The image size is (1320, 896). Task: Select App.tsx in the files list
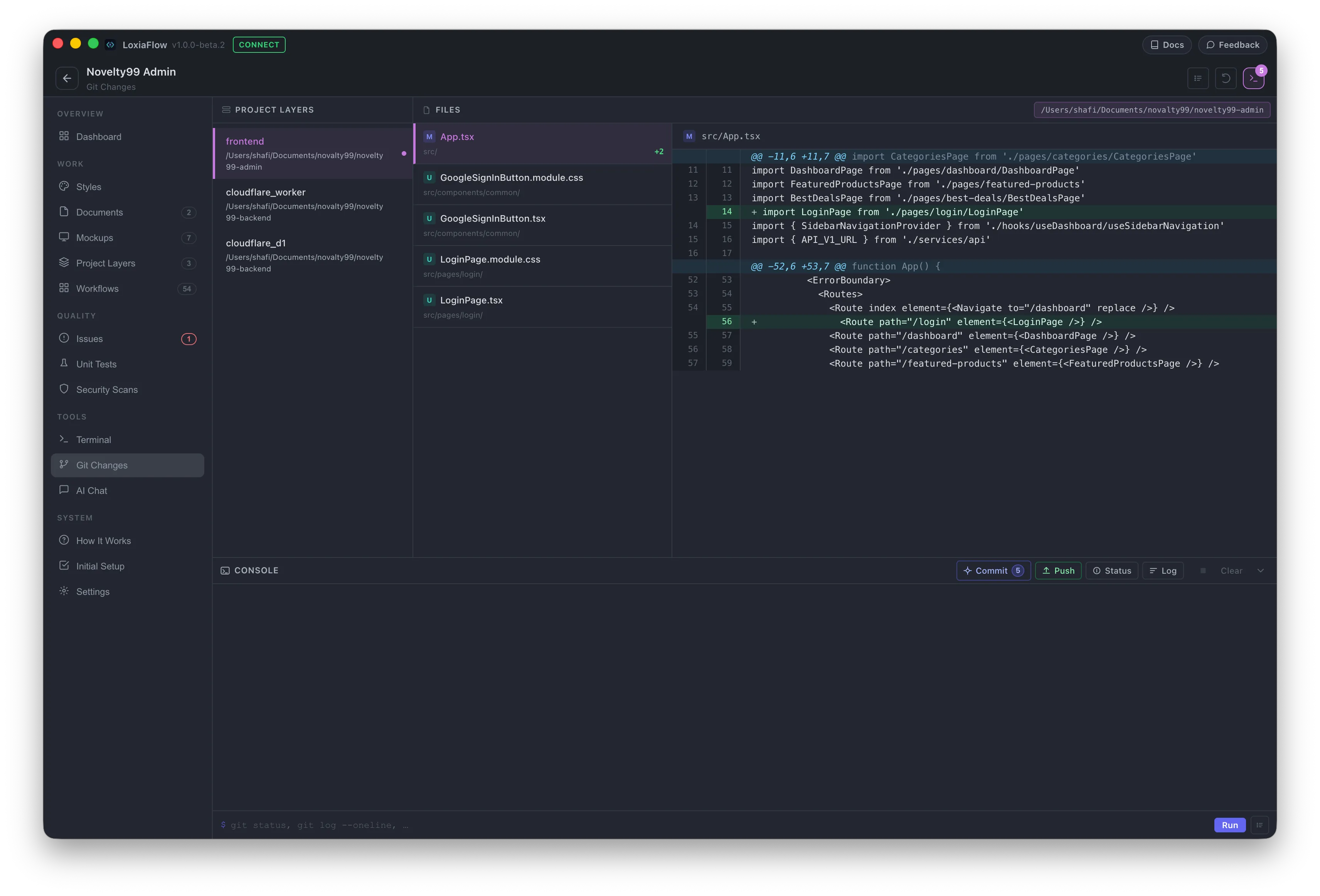[x=543, y=144]
